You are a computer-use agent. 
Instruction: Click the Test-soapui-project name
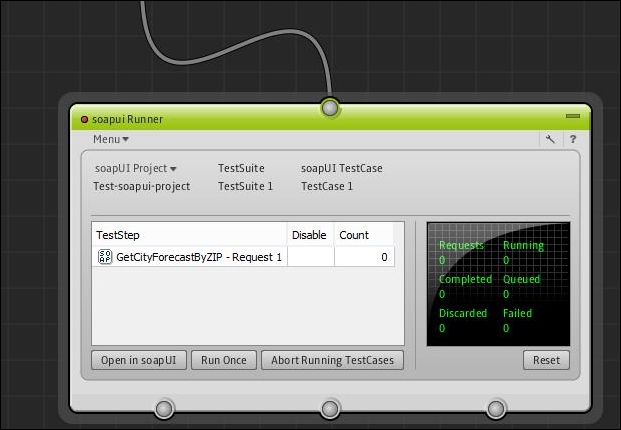(141, 186)
